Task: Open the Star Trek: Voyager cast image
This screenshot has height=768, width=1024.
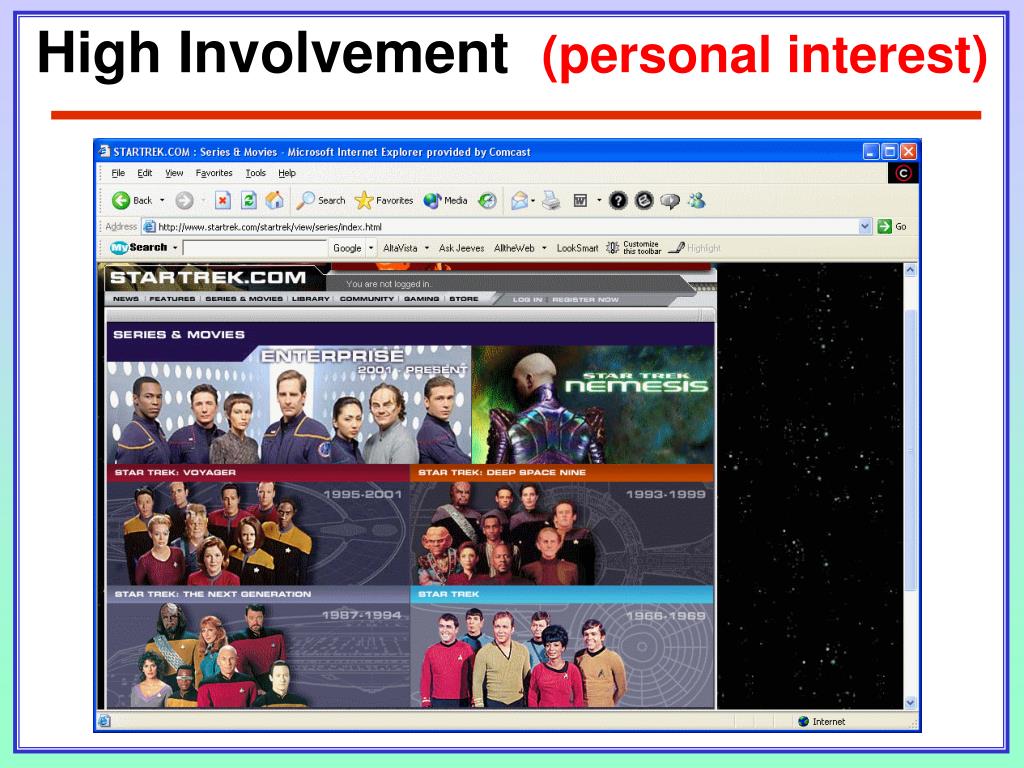Action: 258,534
